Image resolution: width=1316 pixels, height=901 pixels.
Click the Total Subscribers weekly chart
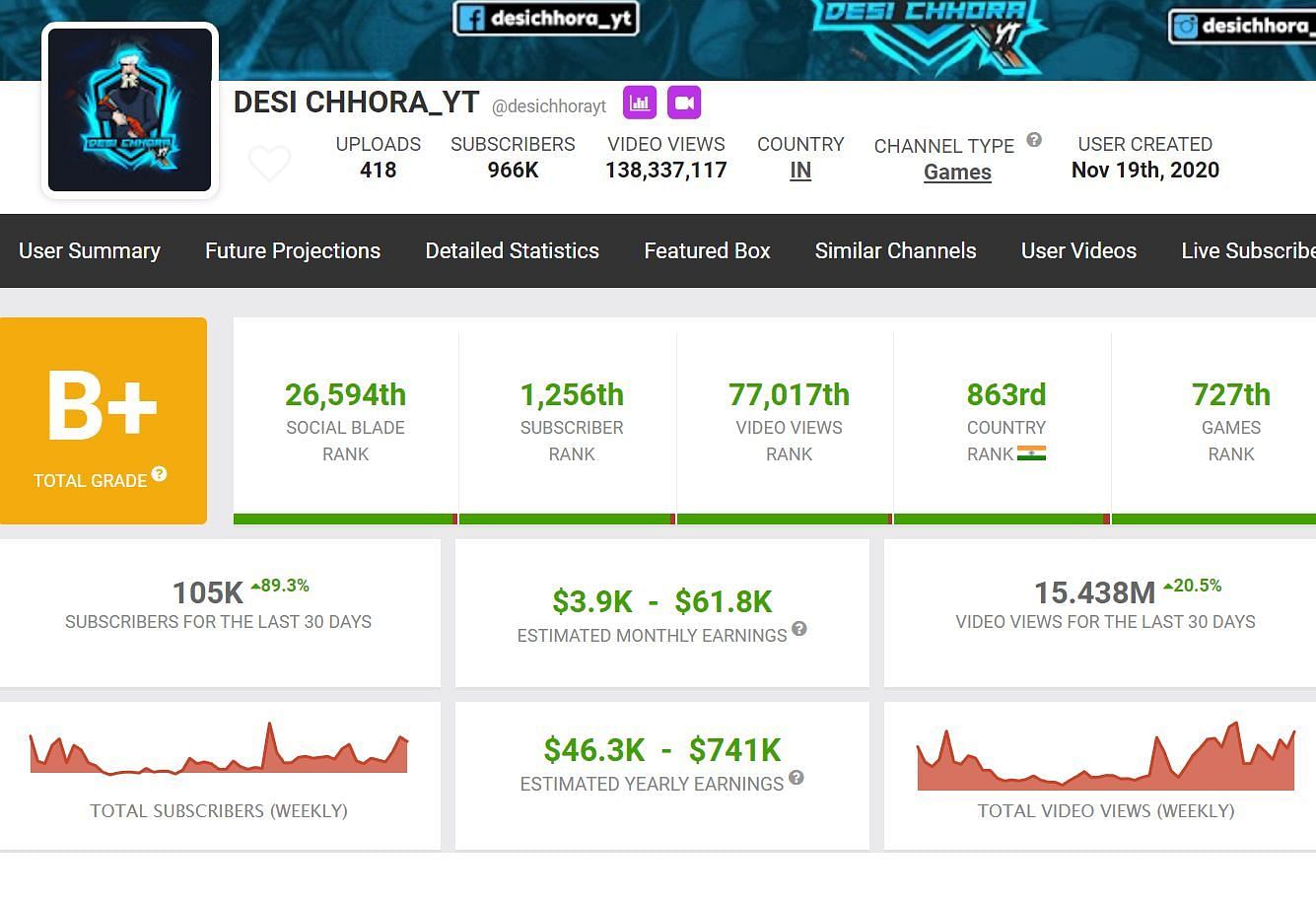click(219, 749)
